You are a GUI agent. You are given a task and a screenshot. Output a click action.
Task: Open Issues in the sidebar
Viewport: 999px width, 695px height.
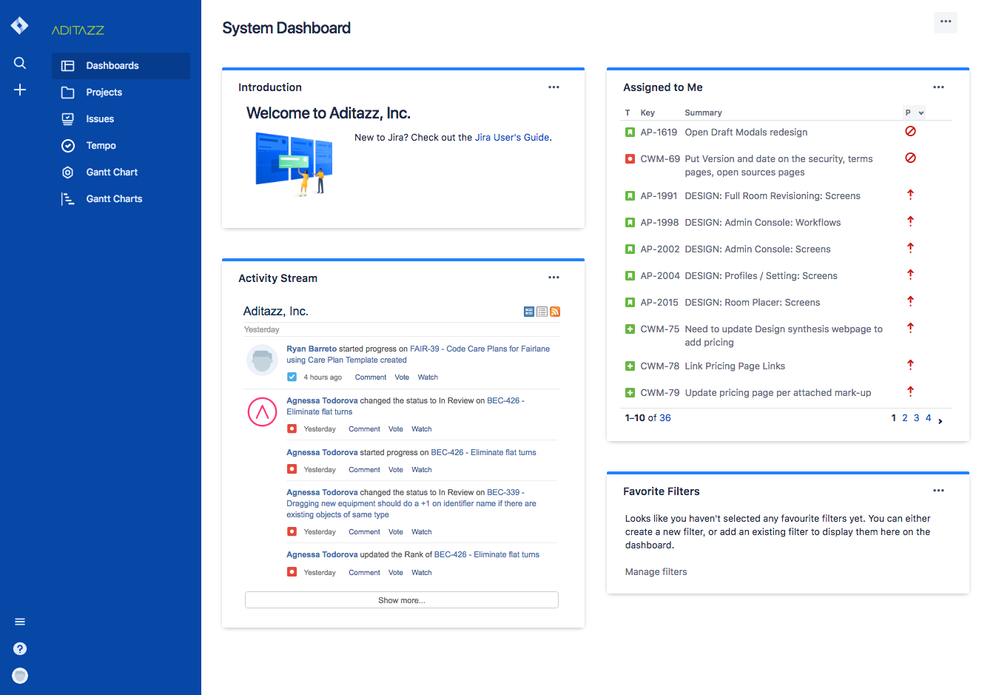pyautogui.click(x=121, y=119)
